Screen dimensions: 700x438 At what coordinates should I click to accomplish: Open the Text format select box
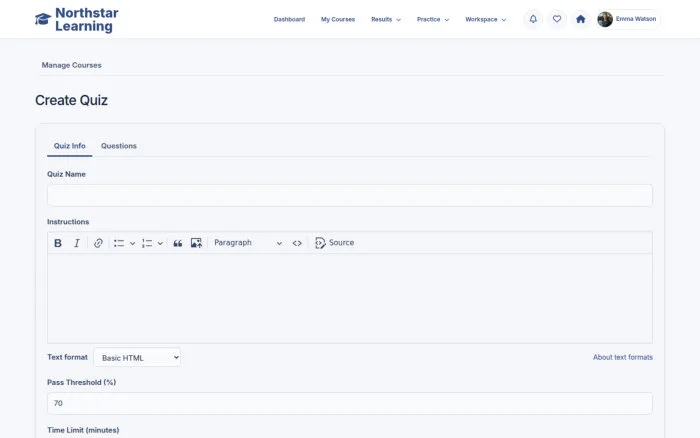tap(137, 357)
